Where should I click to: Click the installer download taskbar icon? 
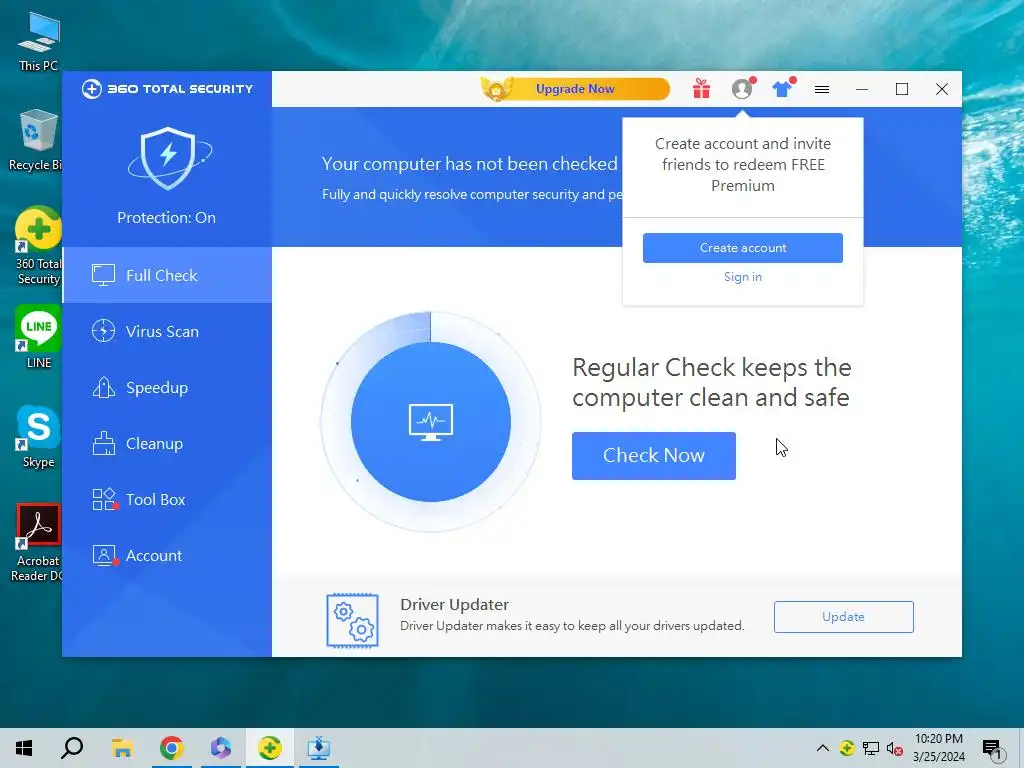(x=319, y=748)
